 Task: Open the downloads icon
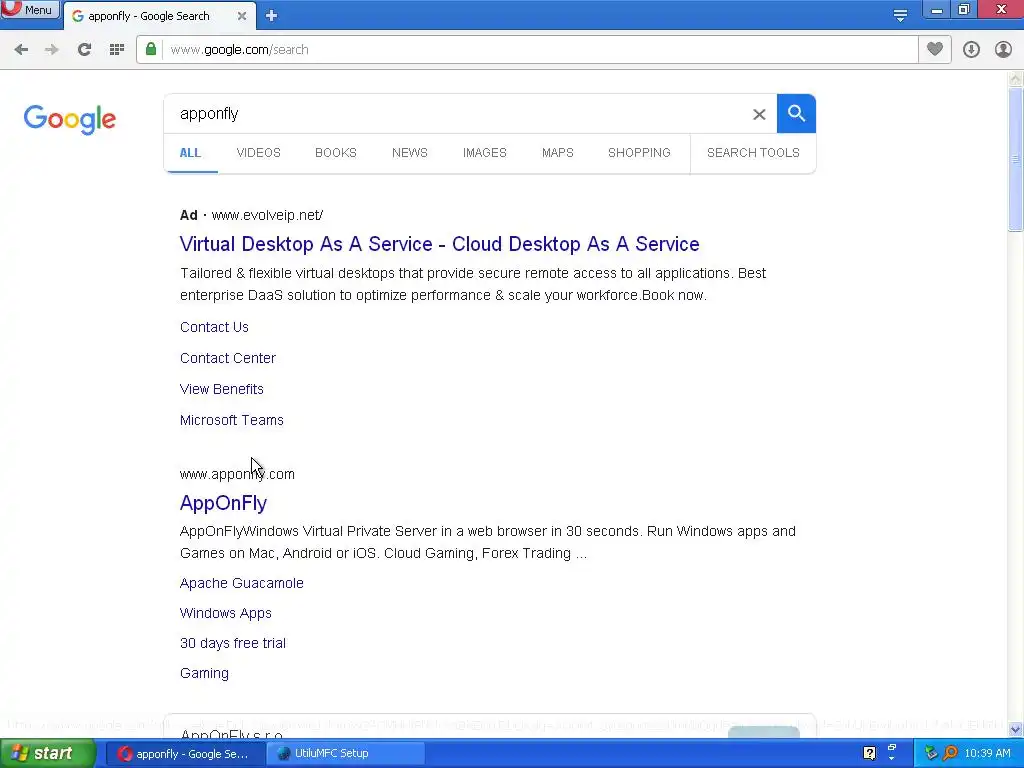(971, 50)
